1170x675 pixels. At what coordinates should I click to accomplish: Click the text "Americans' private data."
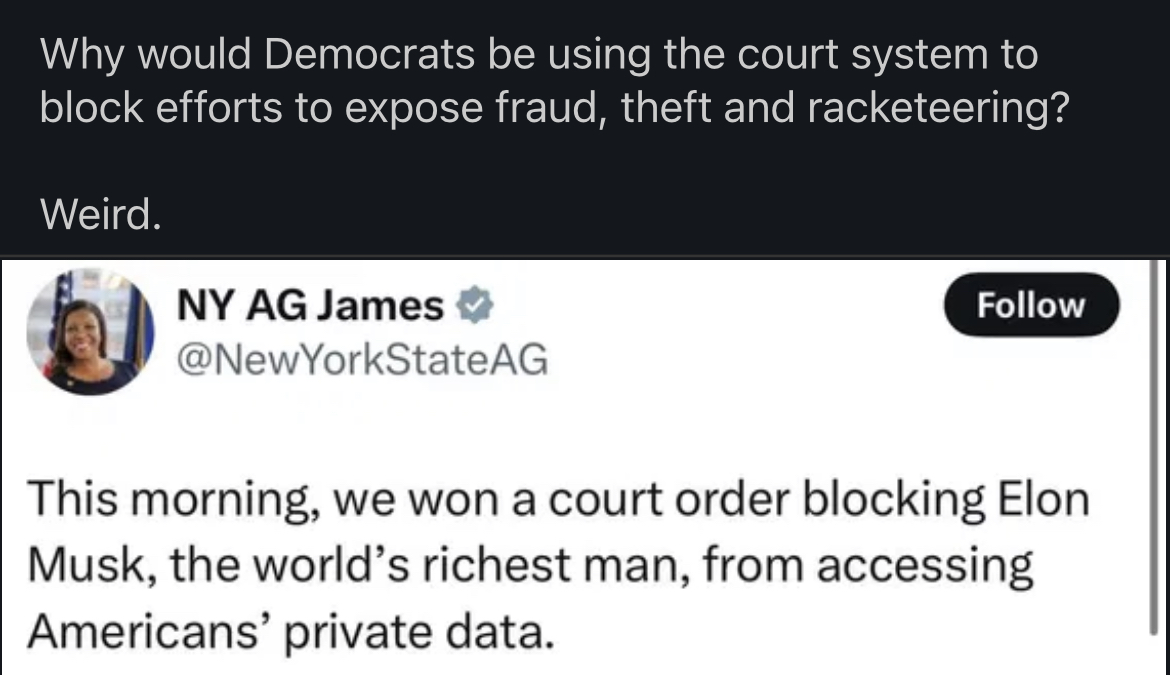290,632
